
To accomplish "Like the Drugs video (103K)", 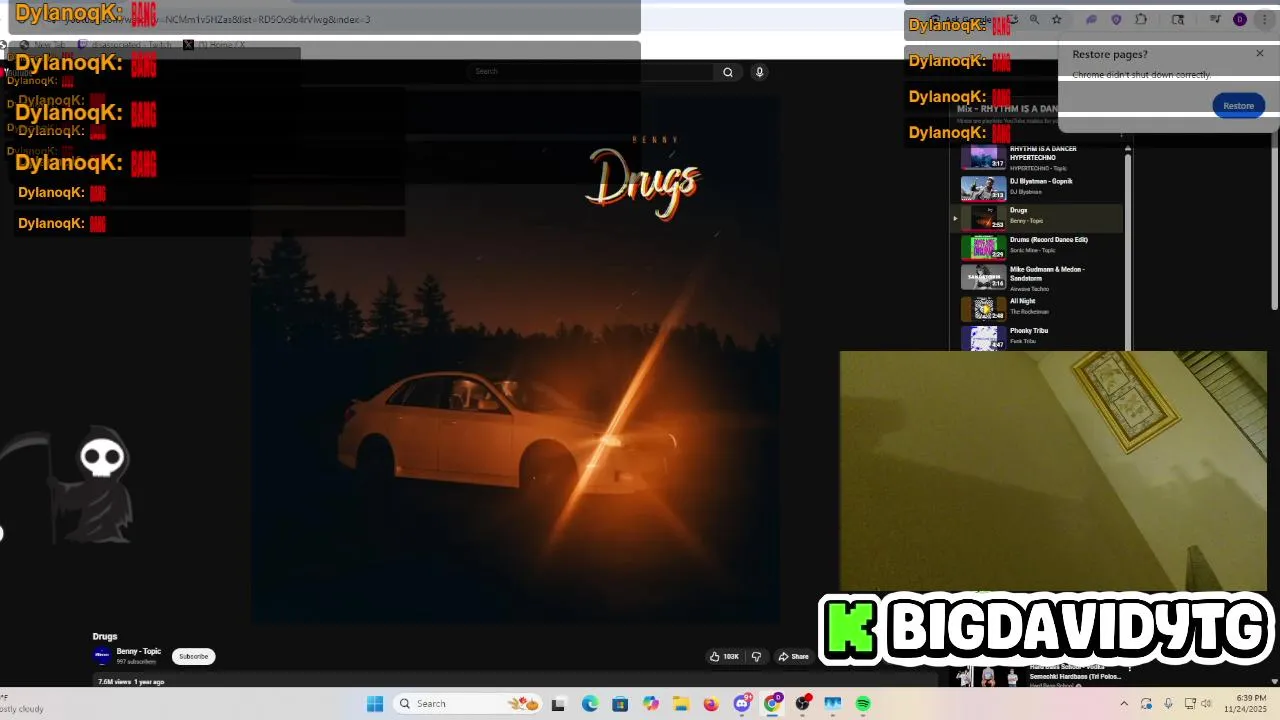I will tap(724, 656).
